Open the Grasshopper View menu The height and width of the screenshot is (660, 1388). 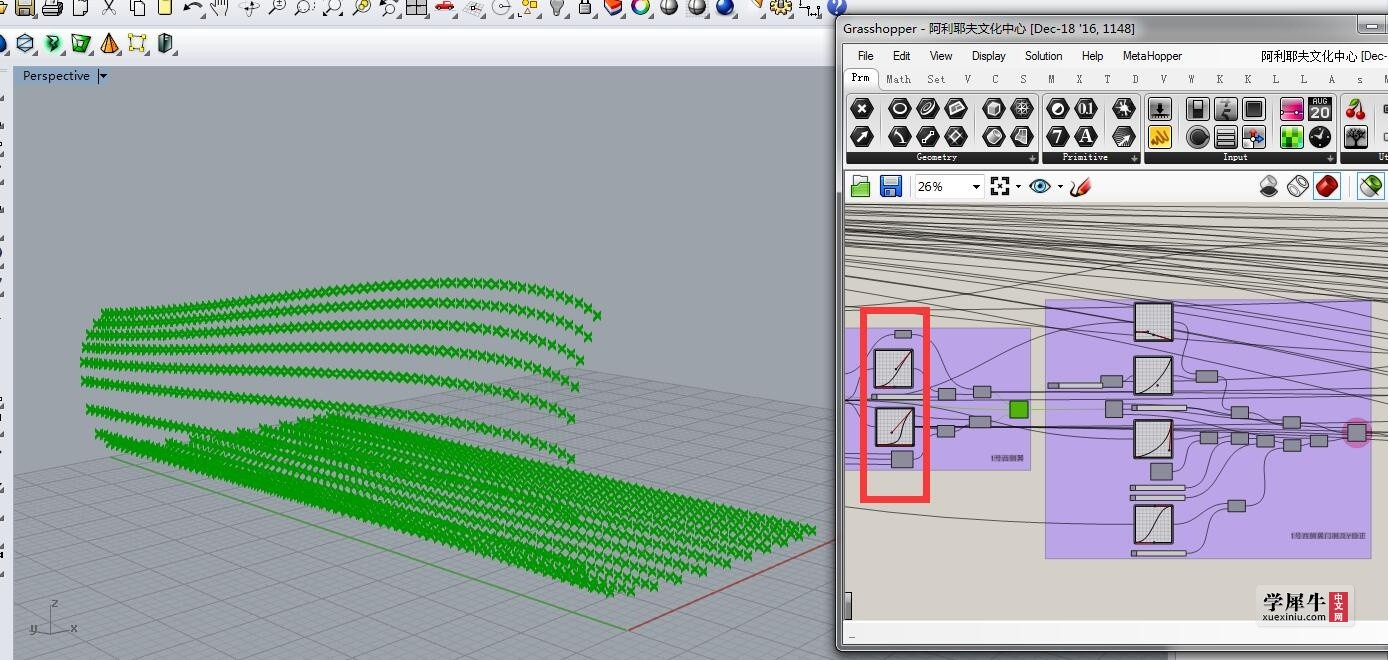click(x=941, y=56)
